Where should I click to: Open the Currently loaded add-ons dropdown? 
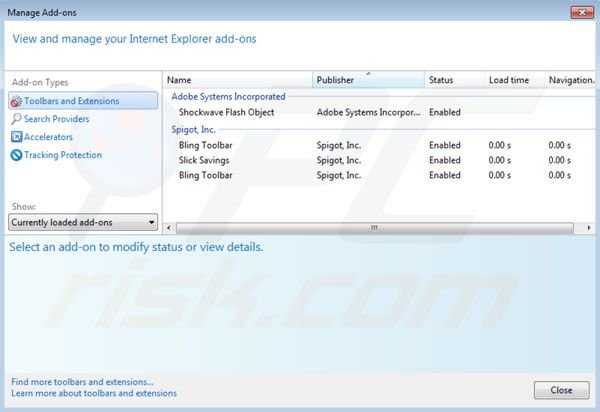[83, 222]
